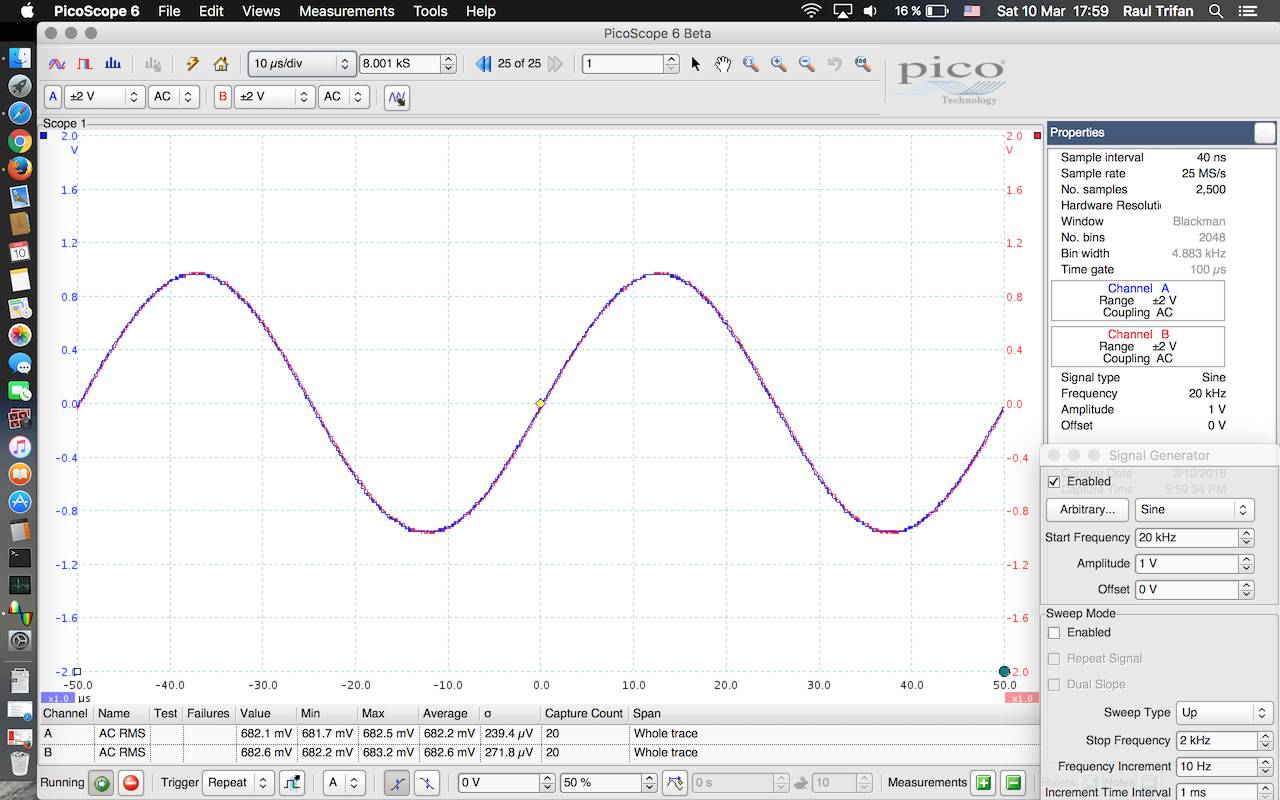Screen dimensions: 1280x800
Task: Click the Start Frequency stepper
Action: [1246, 537]
